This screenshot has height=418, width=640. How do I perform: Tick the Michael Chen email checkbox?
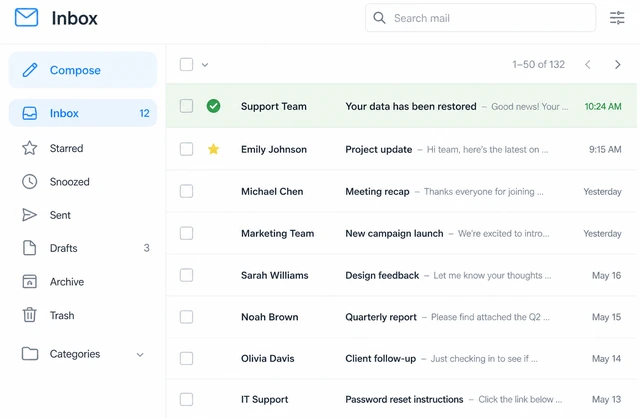[187, 191]
